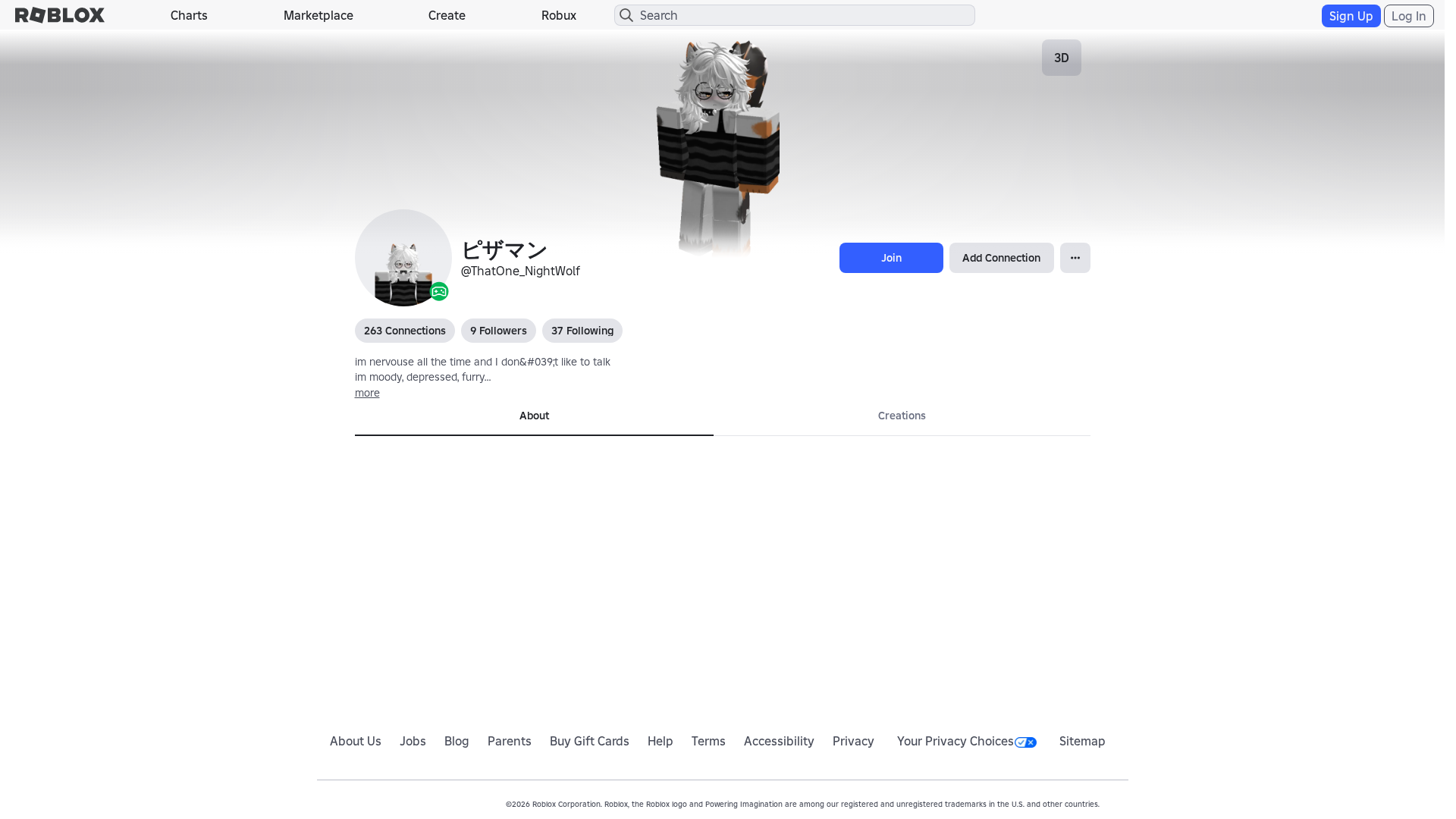View the 263 Connections list
Viewport: 1456px width, 819px height.
[x=405, y=331]
